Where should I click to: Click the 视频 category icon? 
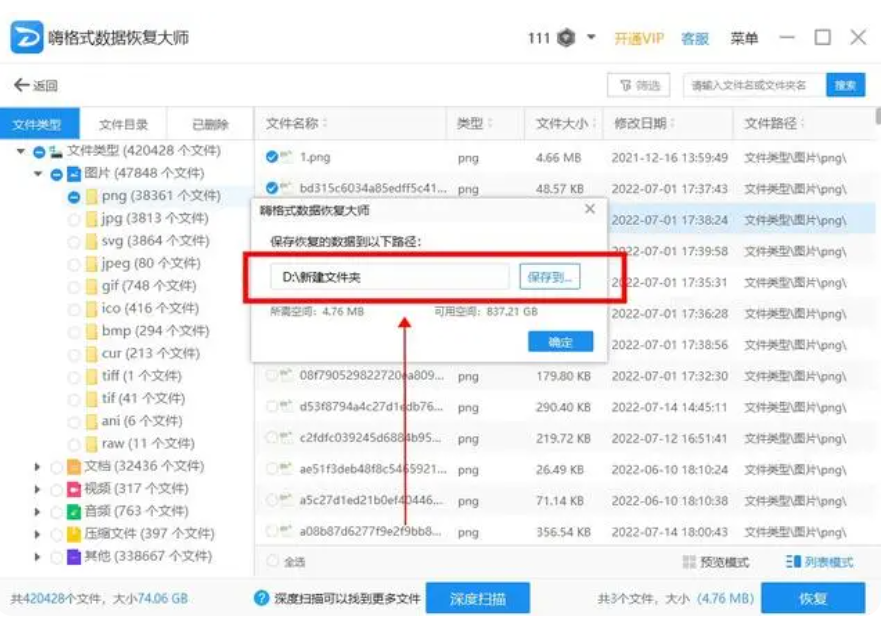pyautogui.click(x=74, y=489)
